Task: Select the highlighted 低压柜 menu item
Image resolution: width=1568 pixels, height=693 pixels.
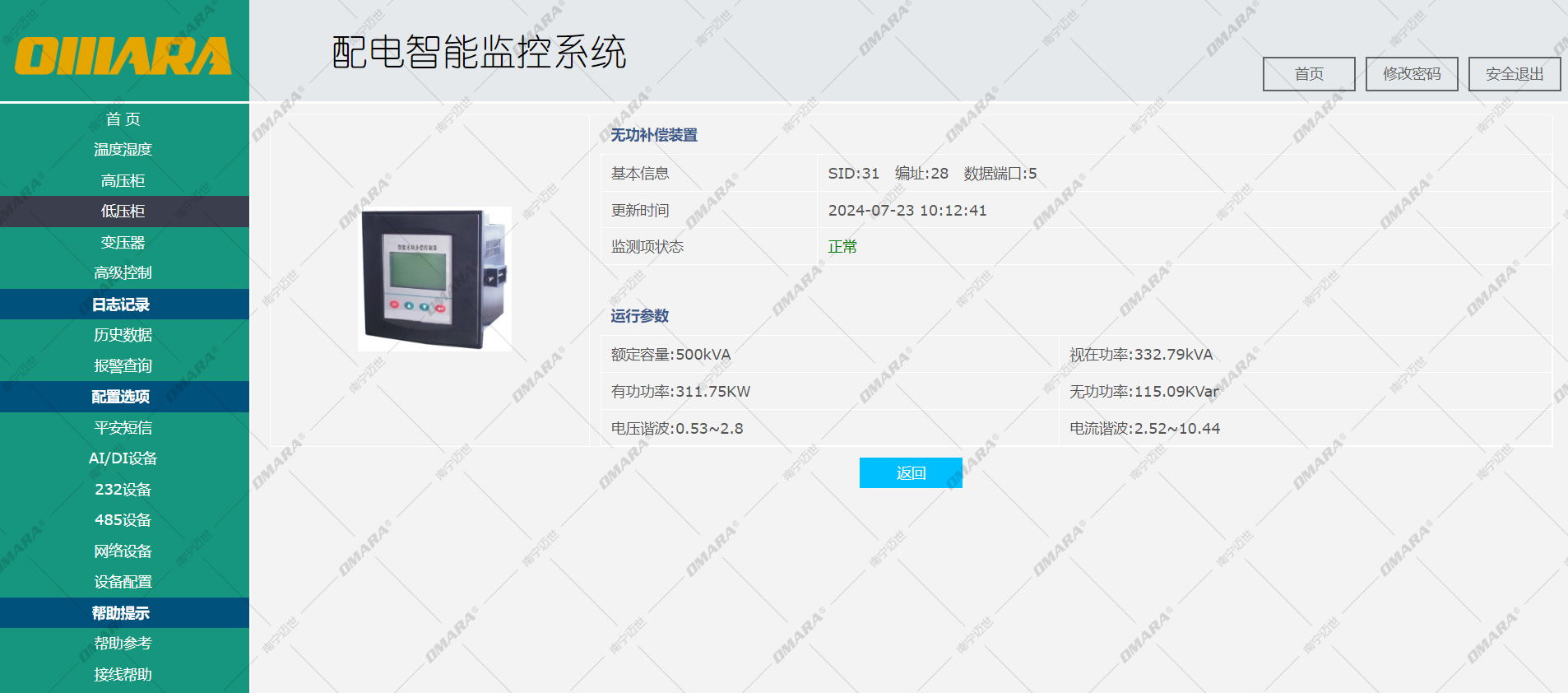Action: (x=123, y=212)
